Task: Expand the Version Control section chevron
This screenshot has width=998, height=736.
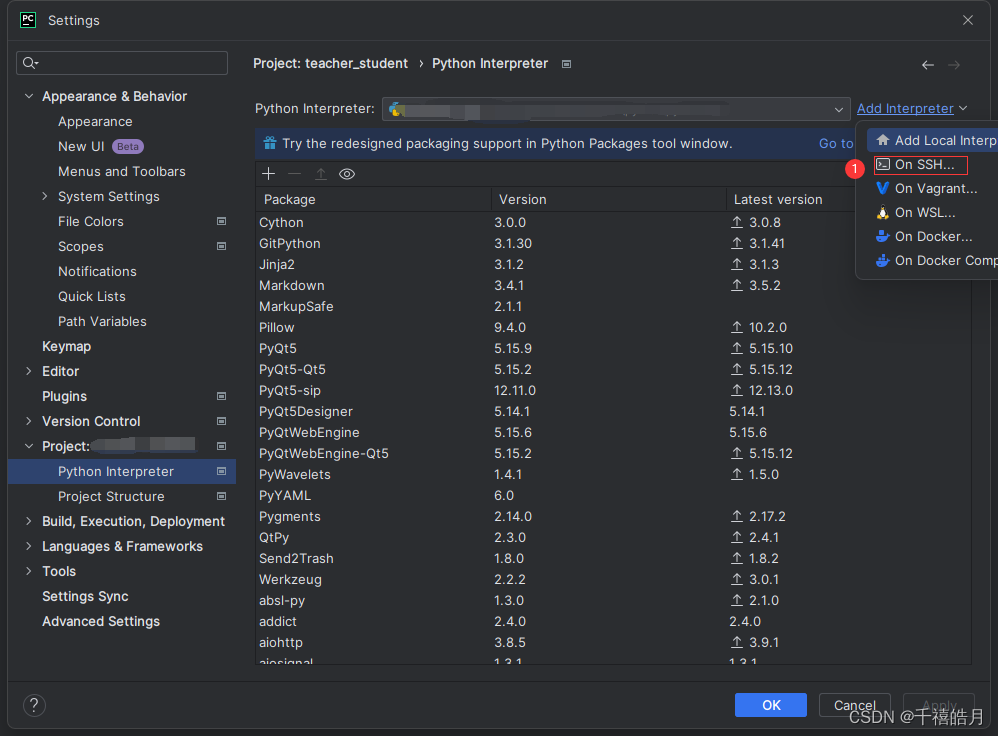Action: pos(29,421)
